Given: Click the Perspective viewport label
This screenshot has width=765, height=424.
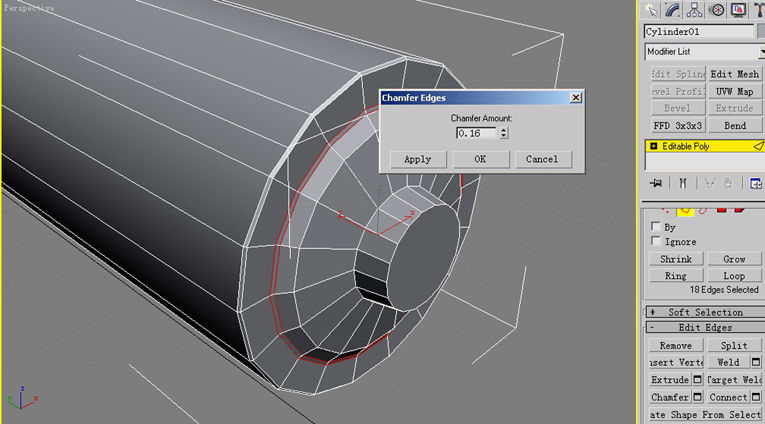Looking at the screenshot, I should [29, 8].
